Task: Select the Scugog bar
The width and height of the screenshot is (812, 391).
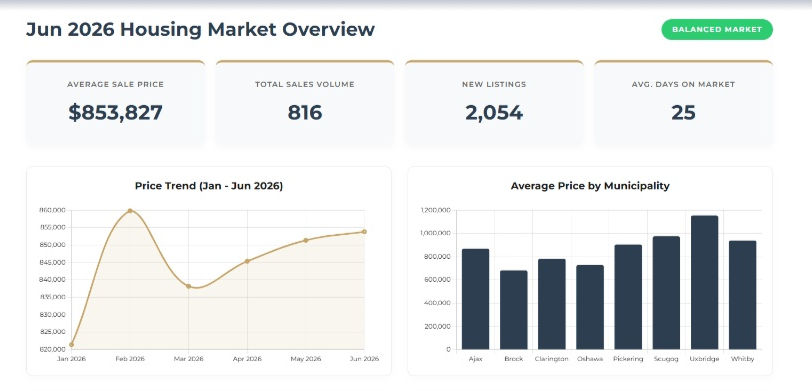Action: coord(666,293)
